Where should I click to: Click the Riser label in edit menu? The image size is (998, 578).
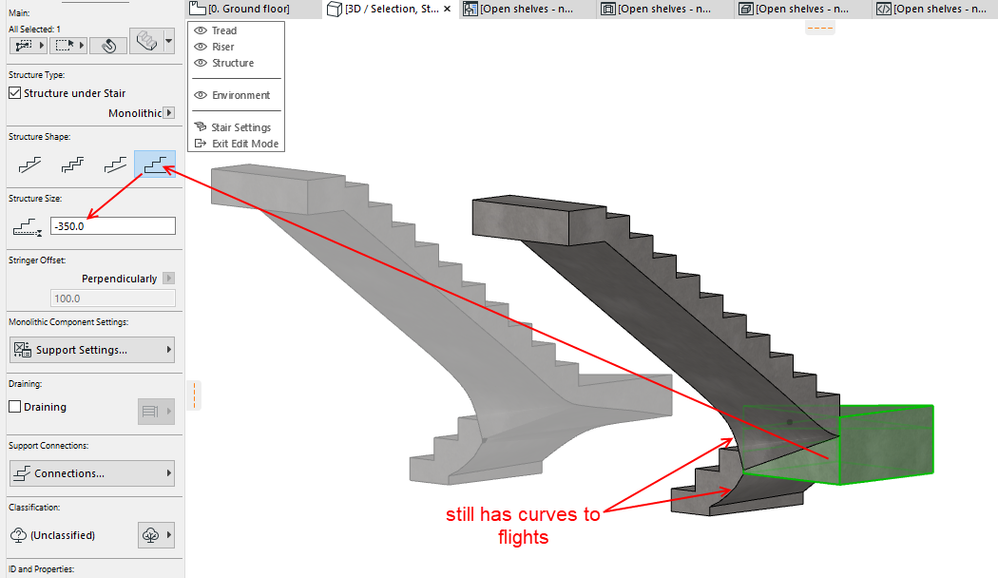223,46
